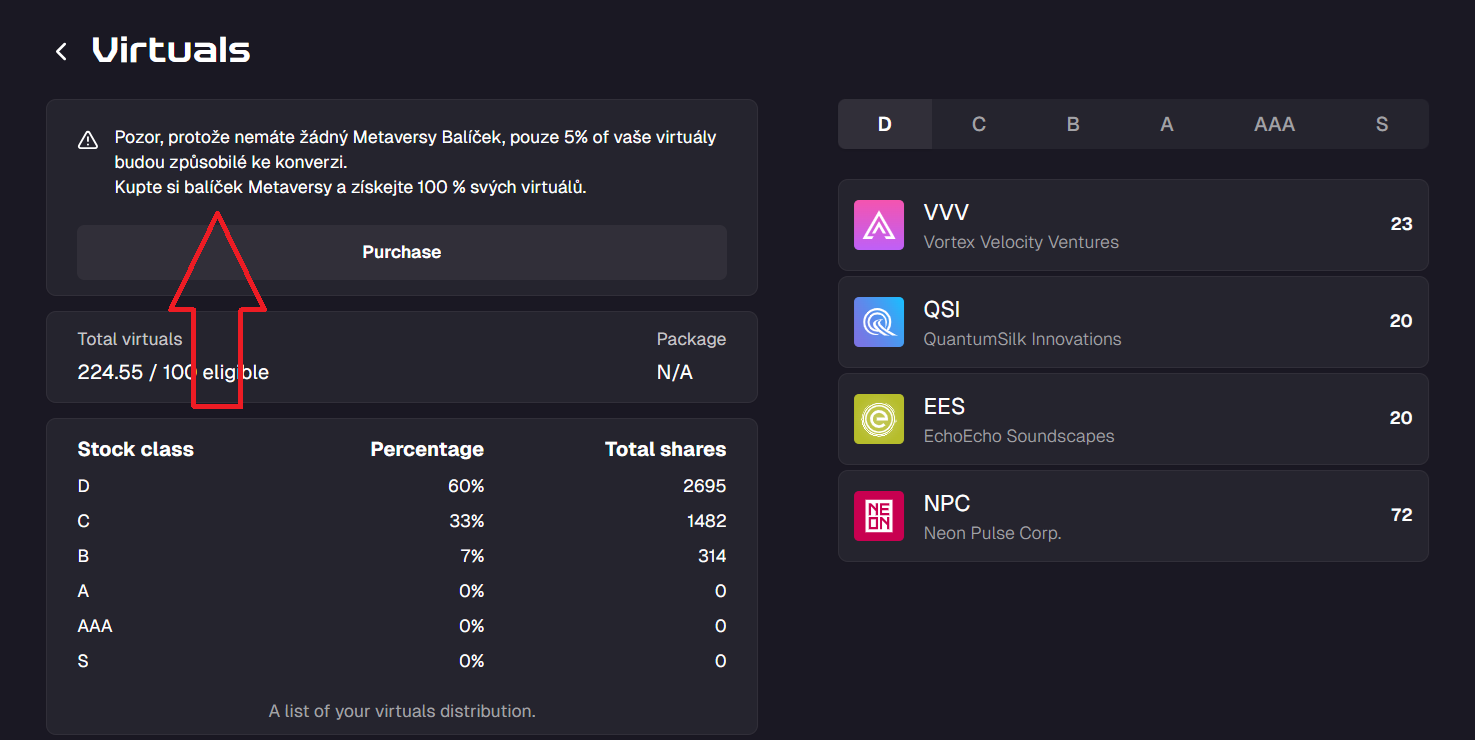
Task: Switch to the AAA class tab
Action: coord(1275,124)
